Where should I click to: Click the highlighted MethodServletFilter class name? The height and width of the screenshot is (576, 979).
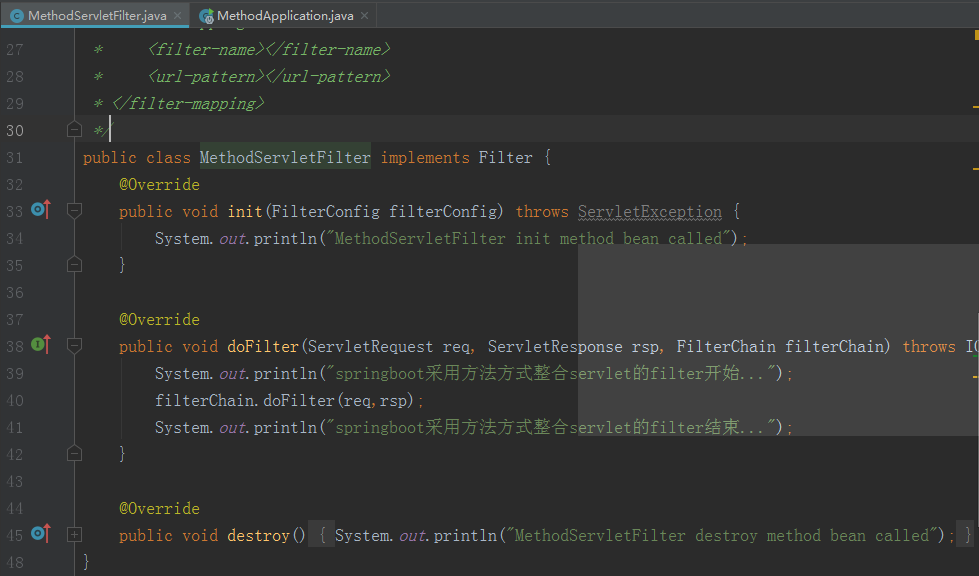click(x=283, y=157)
